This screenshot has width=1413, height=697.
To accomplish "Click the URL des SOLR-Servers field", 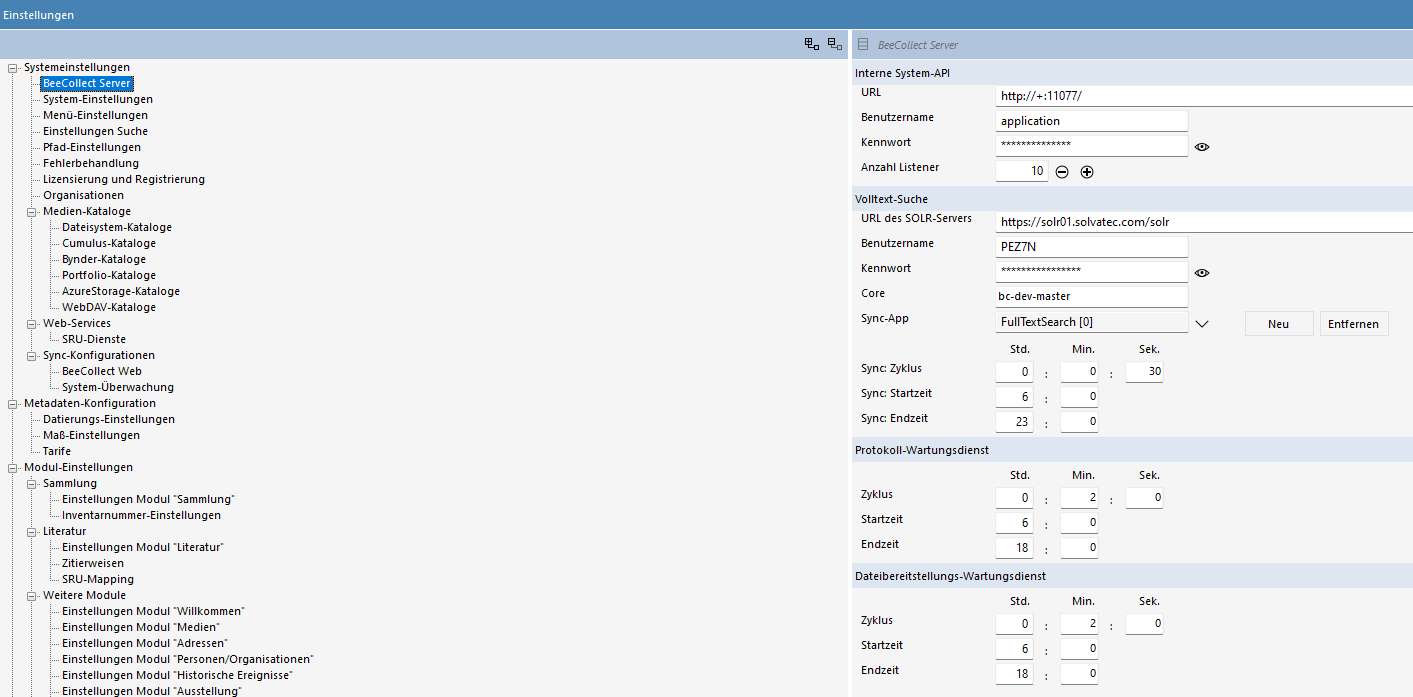I will [x=1200, y=222].
